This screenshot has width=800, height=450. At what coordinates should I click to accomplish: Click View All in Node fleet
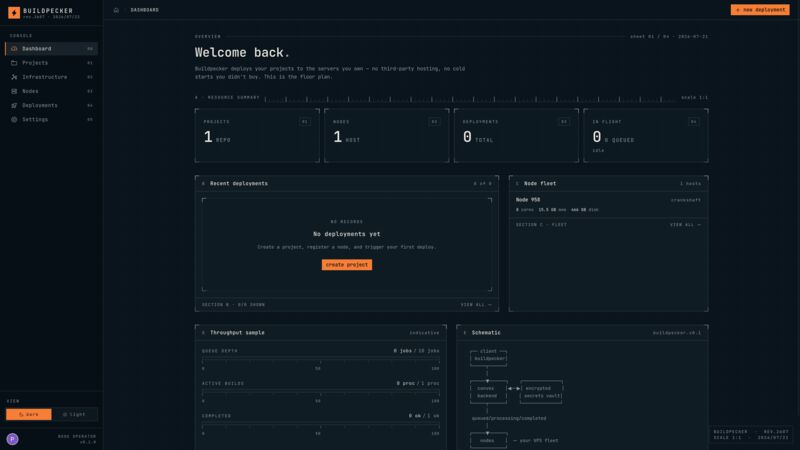(x=685, y=225)
